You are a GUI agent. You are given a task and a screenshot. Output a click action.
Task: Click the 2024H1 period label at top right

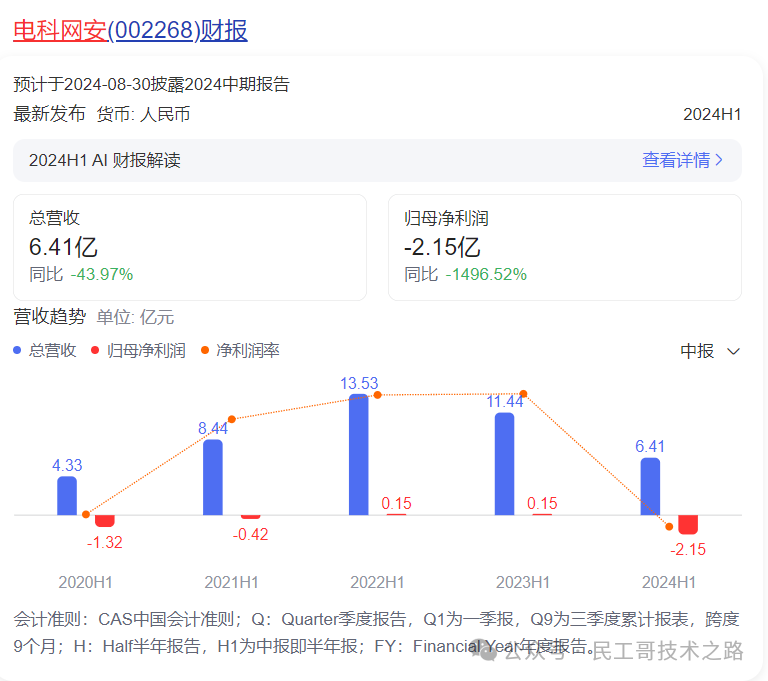click(712, 114)
